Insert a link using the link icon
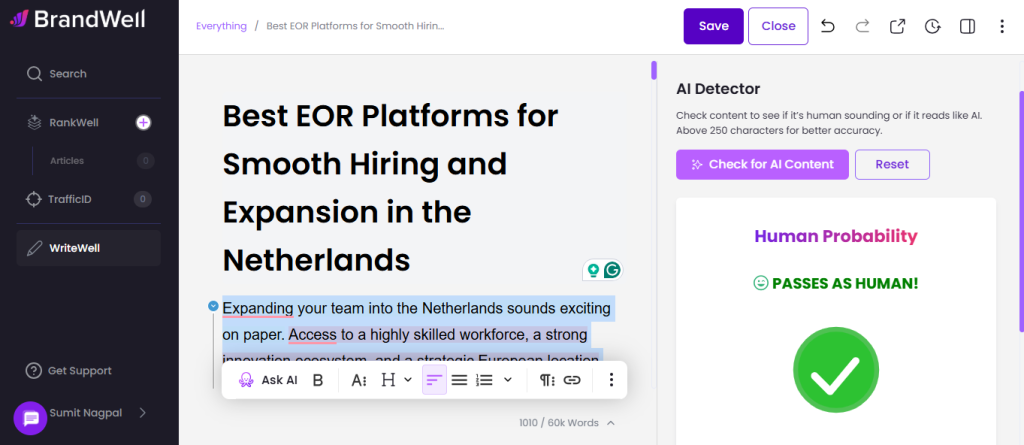1024x445 pixels. click(572, 380)
